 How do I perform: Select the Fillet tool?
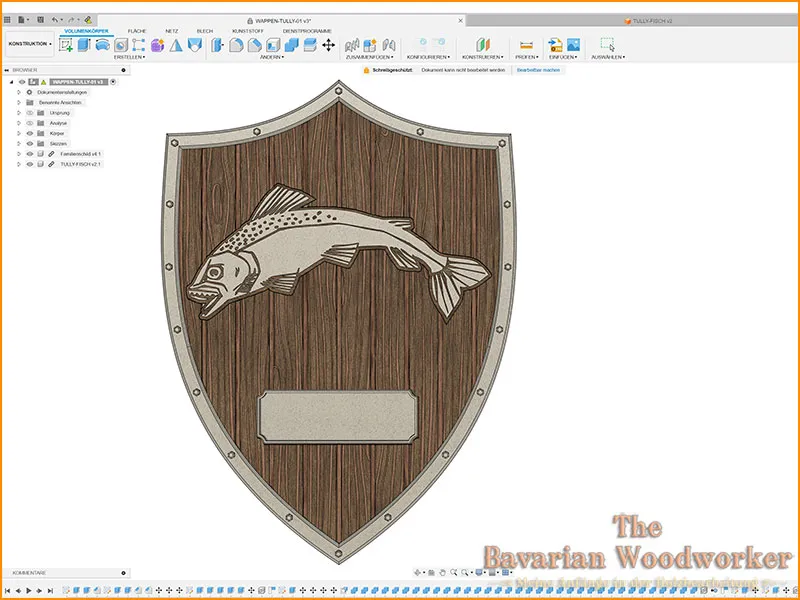point(236,45)
